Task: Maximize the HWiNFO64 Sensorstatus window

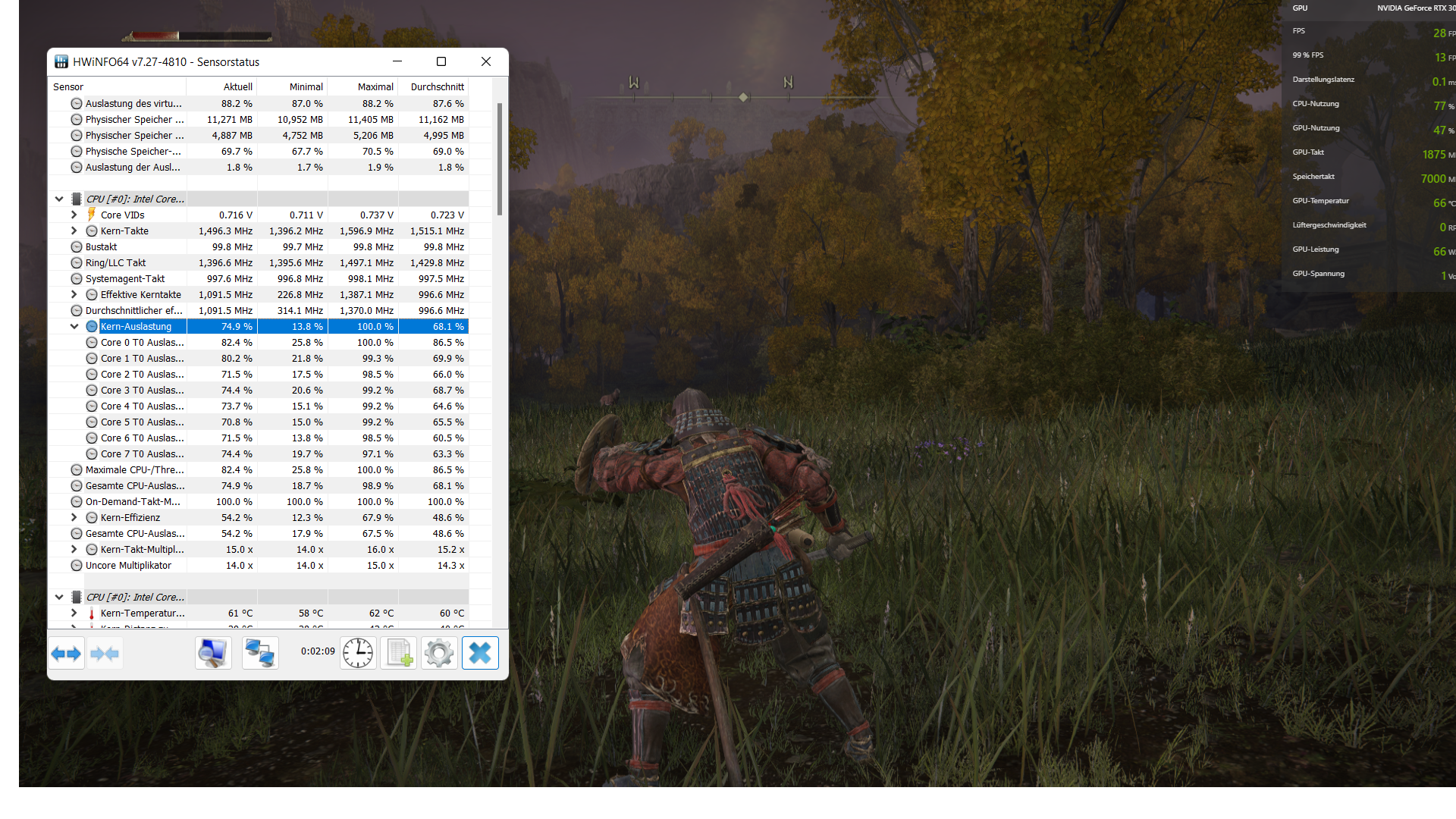Action: pyautogui.click(x=441, y=62)
